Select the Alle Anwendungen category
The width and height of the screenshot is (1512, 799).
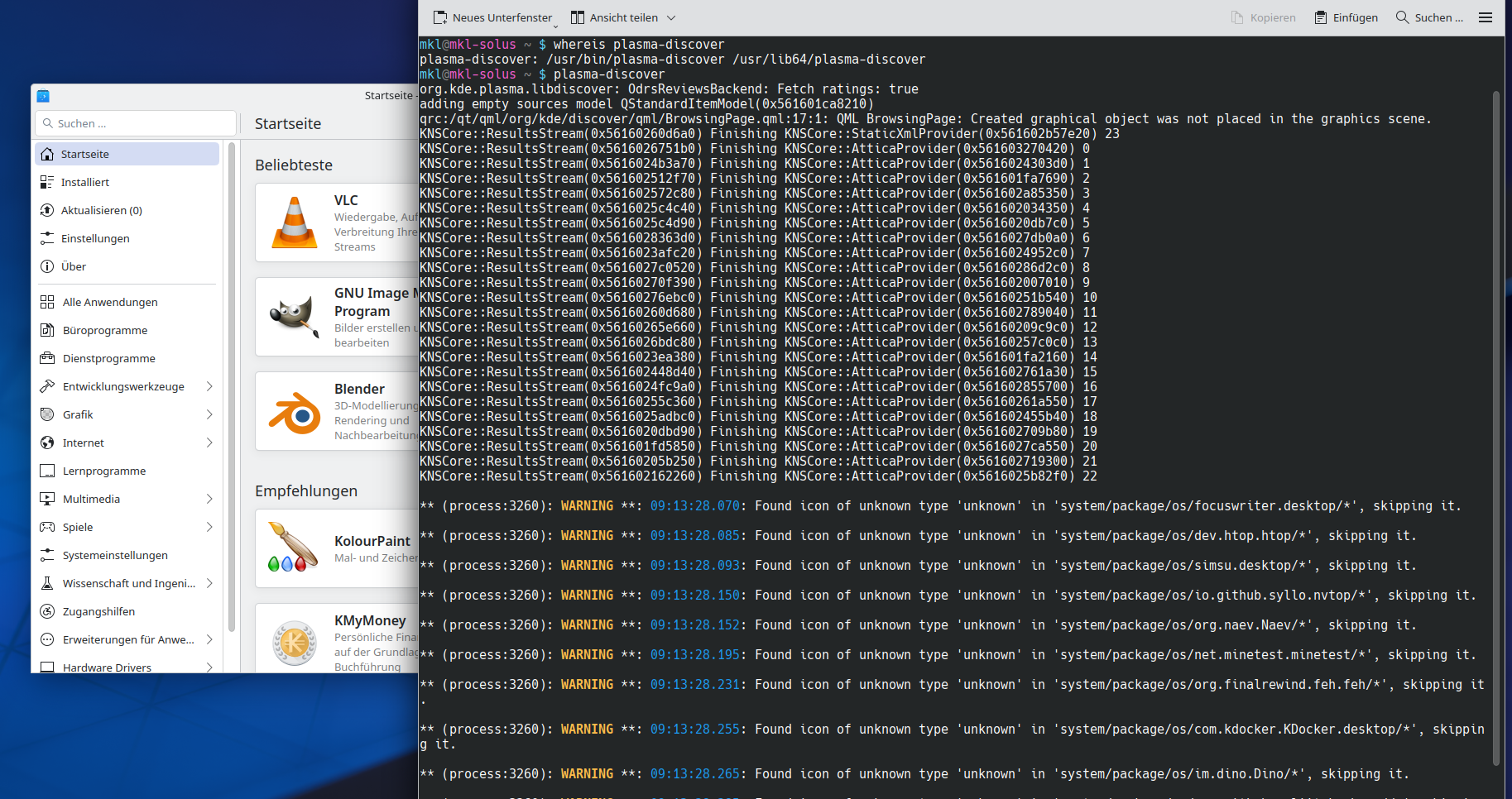click(x=109, y=302)
